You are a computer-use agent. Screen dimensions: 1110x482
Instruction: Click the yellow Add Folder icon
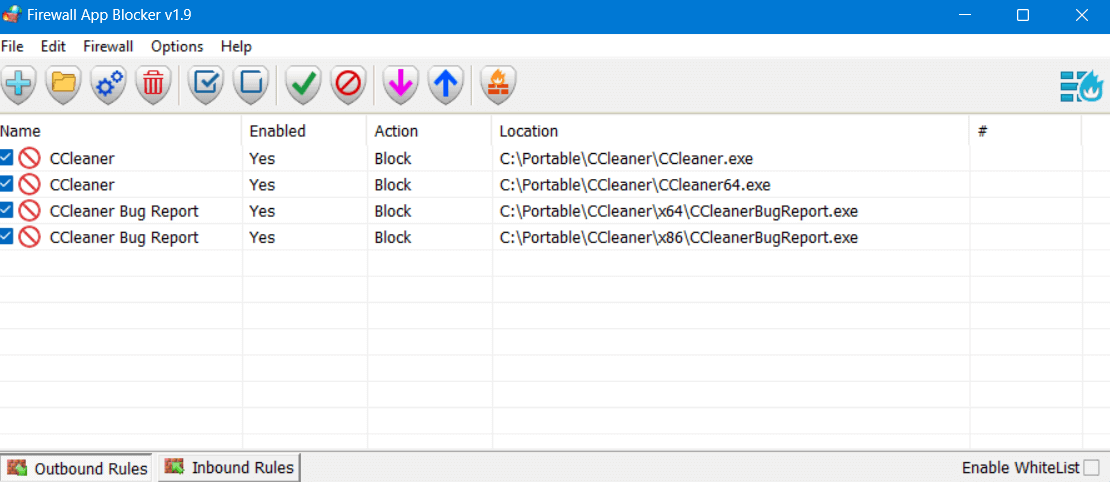(x=64, y=85)
